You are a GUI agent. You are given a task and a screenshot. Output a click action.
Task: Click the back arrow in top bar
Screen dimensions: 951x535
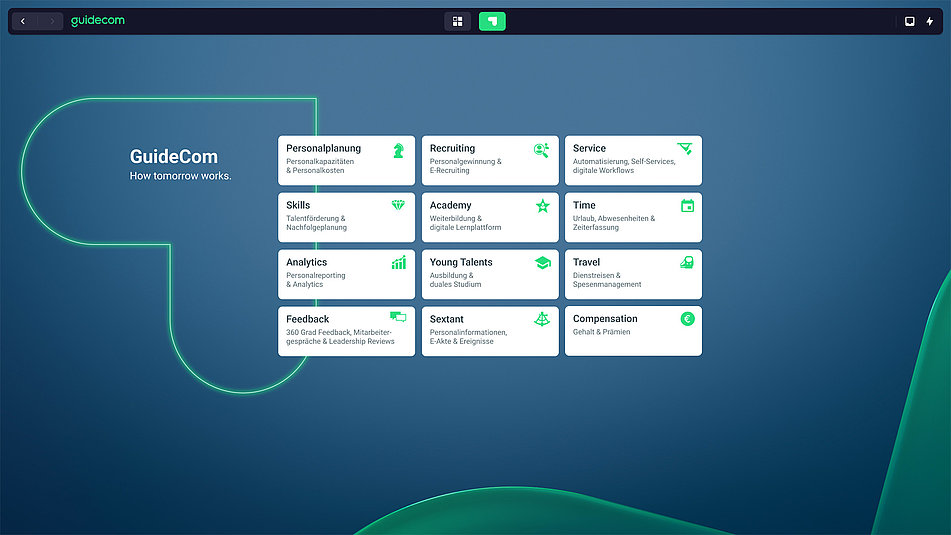pos(23,21)
